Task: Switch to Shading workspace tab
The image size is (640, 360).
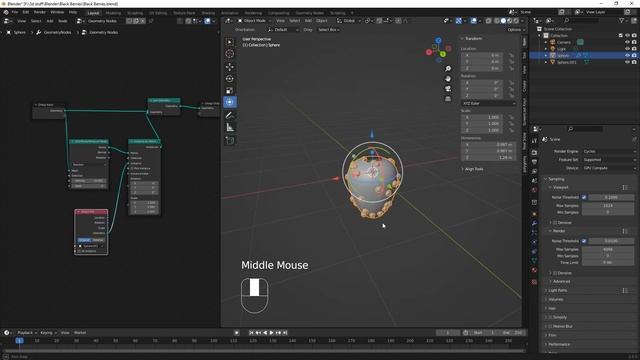Action: [x=208, y=13]
